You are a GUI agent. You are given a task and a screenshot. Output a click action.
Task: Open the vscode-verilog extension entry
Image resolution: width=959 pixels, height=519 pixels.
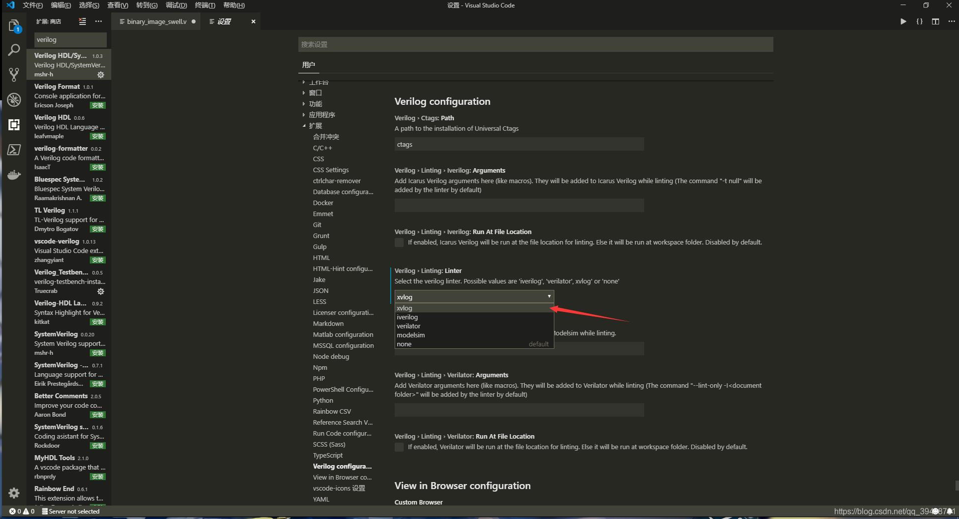point(68,251)
